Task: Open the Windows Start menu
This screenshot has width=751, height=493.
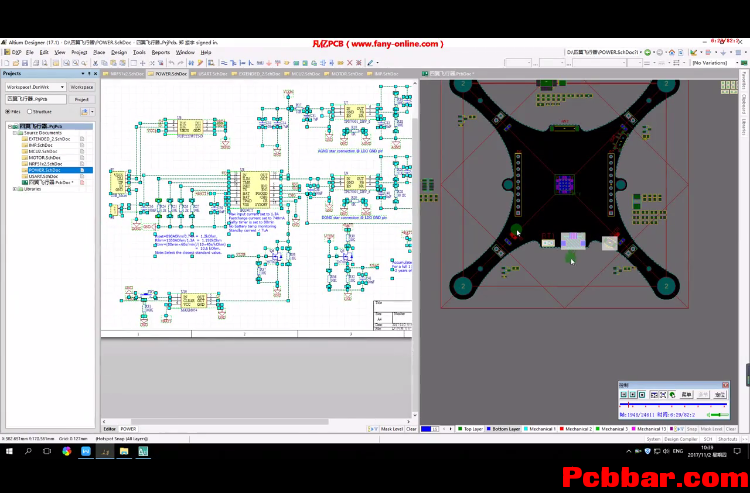Action: click(9, 451)
